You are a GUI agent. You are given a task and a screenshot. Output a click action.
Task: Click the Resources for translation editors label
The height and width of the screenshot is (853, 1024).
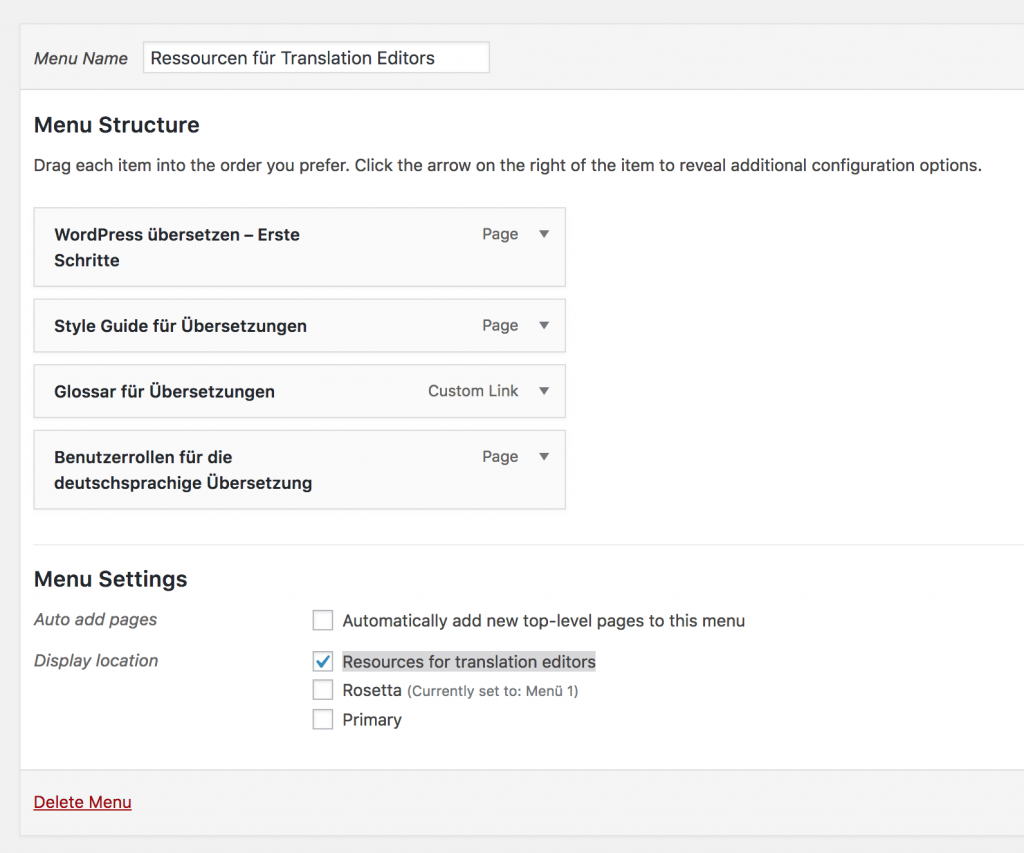click(469, 662)
